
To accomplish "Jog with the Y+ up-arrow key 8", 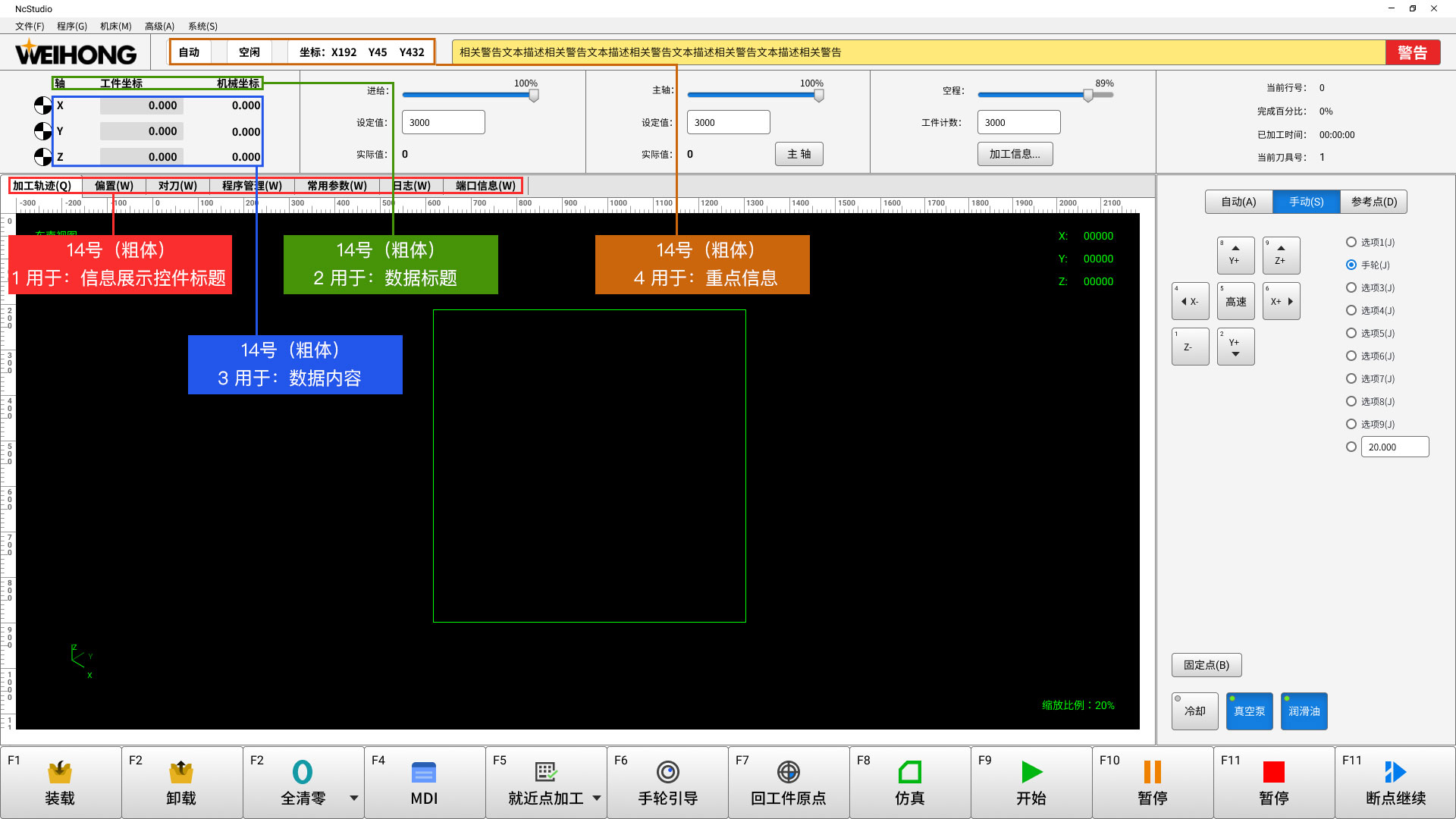I will coord(1235,256).
